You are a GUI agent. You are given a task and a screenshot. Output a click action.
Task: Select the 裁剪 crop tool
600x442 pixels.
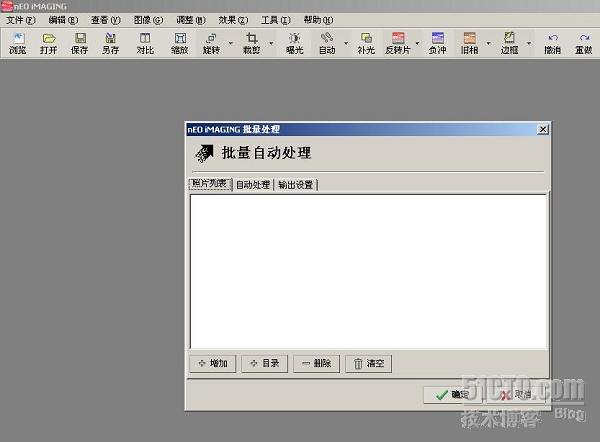(x=251, y=43)
